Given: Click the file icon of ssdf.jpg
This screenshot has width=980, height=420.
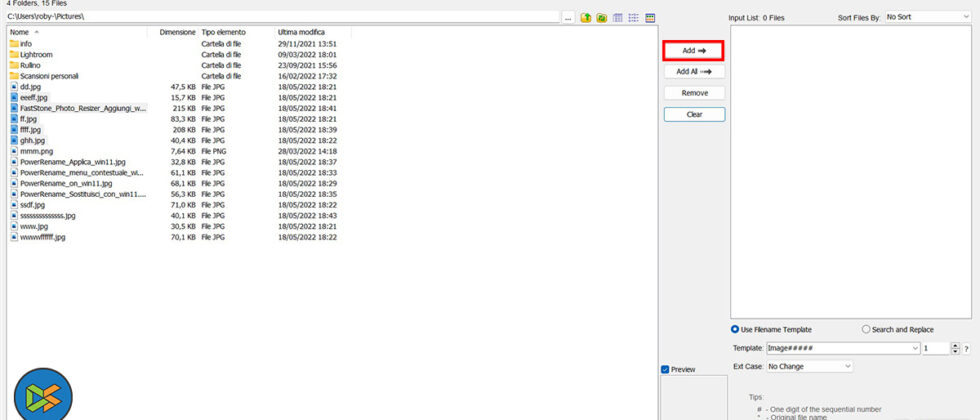Looking at the screenshot, I should 14,204.
